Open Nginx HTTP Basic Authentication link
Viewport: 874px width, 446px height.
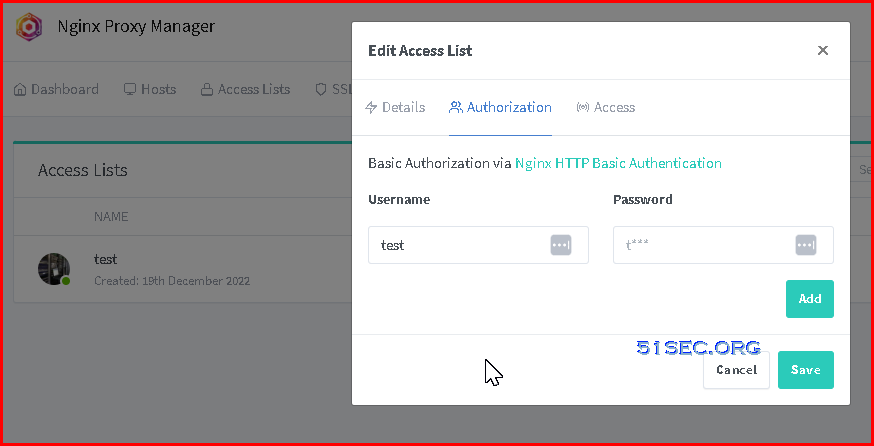coord(618,163)
